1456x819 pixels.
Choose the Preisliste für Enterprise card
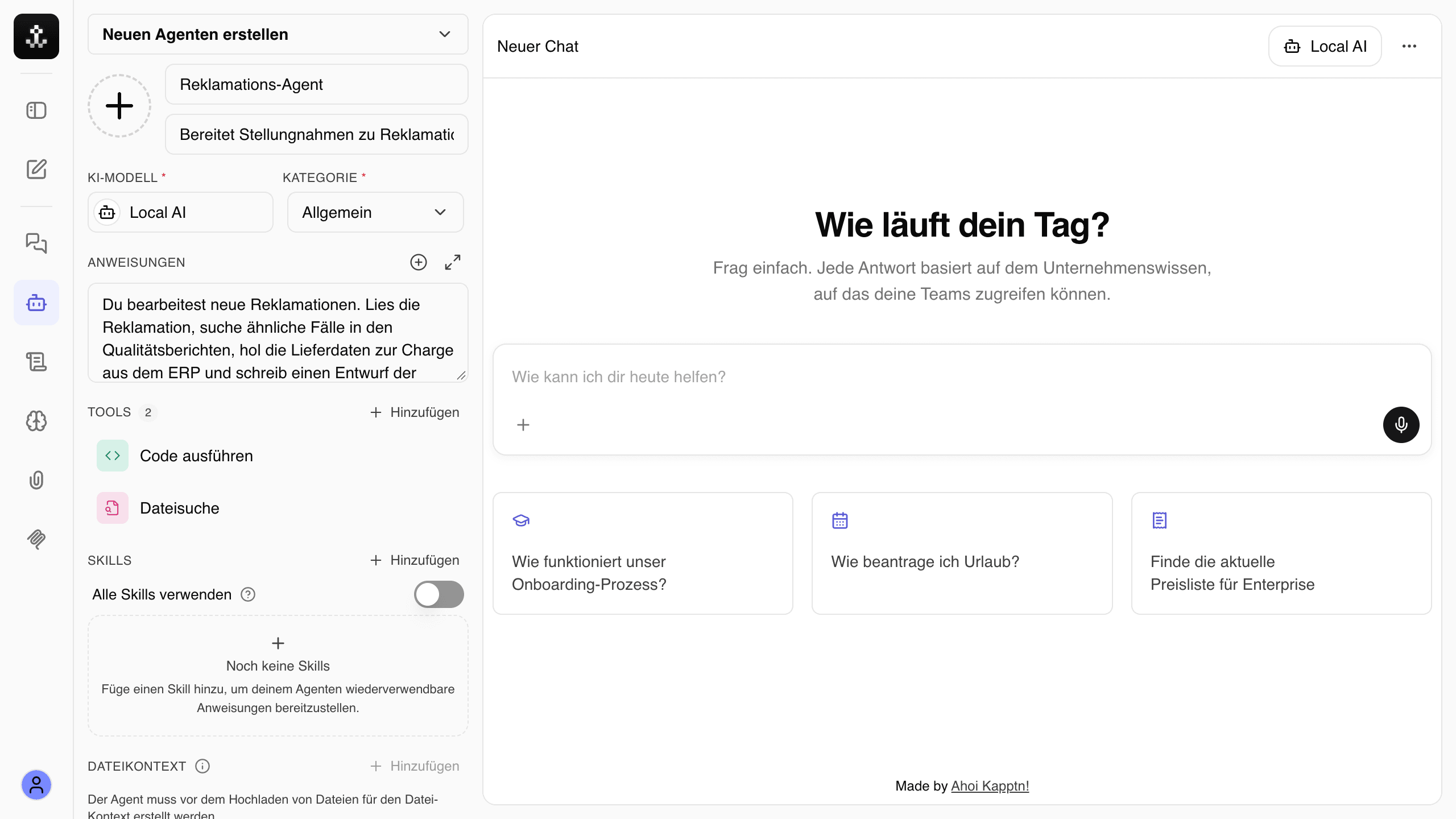coord(1281,553)
